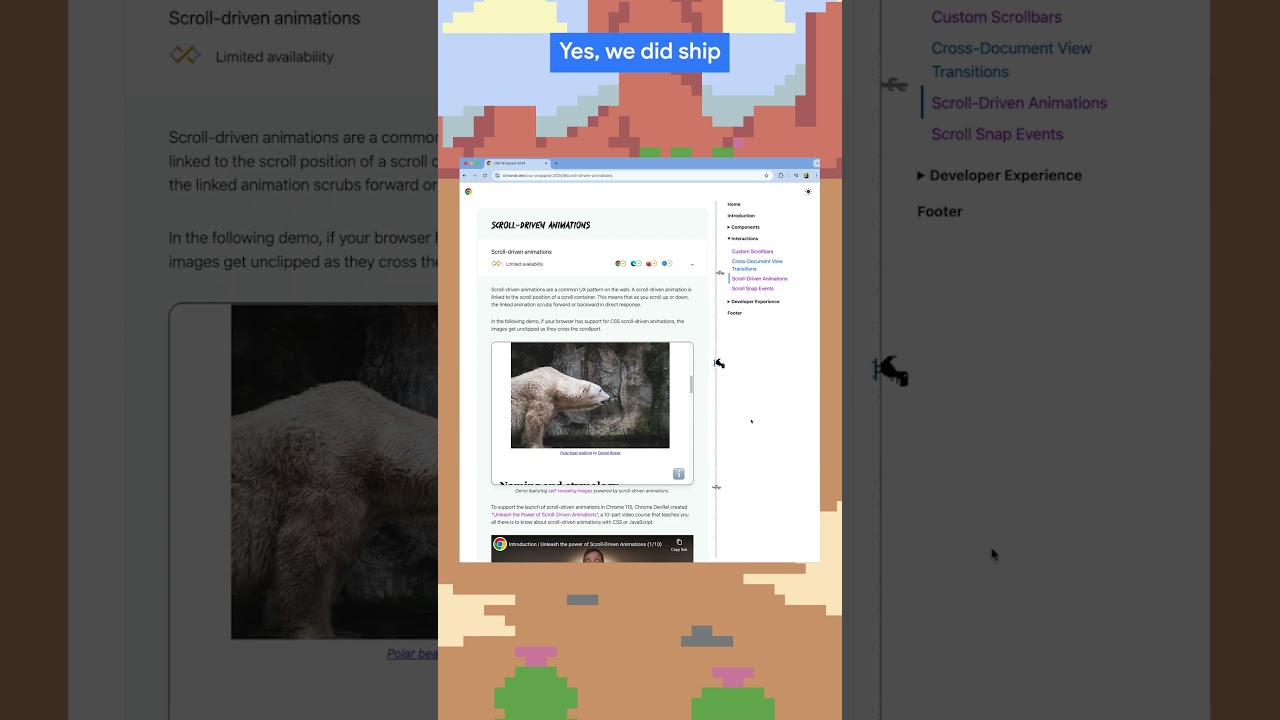Screen dimensions: 1280x720
Task: Bookmark the page with the star icon
Action: (767, 175)
